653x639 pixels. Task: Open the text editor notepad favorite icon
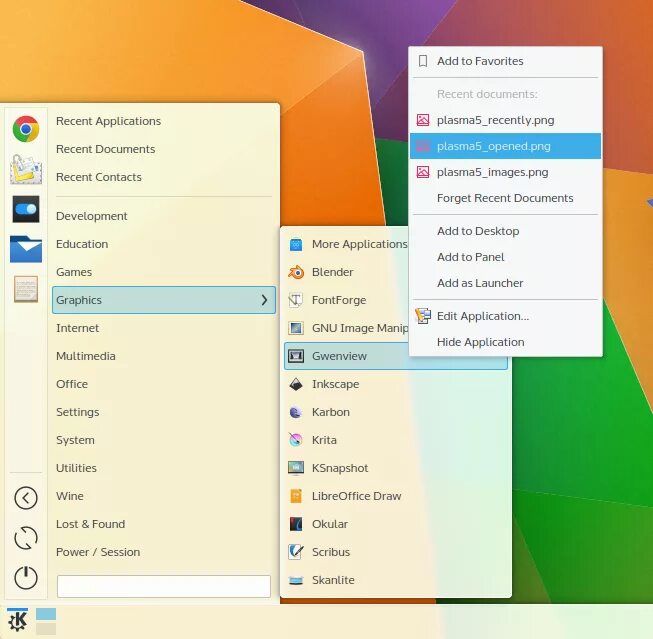click(x=26, y=289)
